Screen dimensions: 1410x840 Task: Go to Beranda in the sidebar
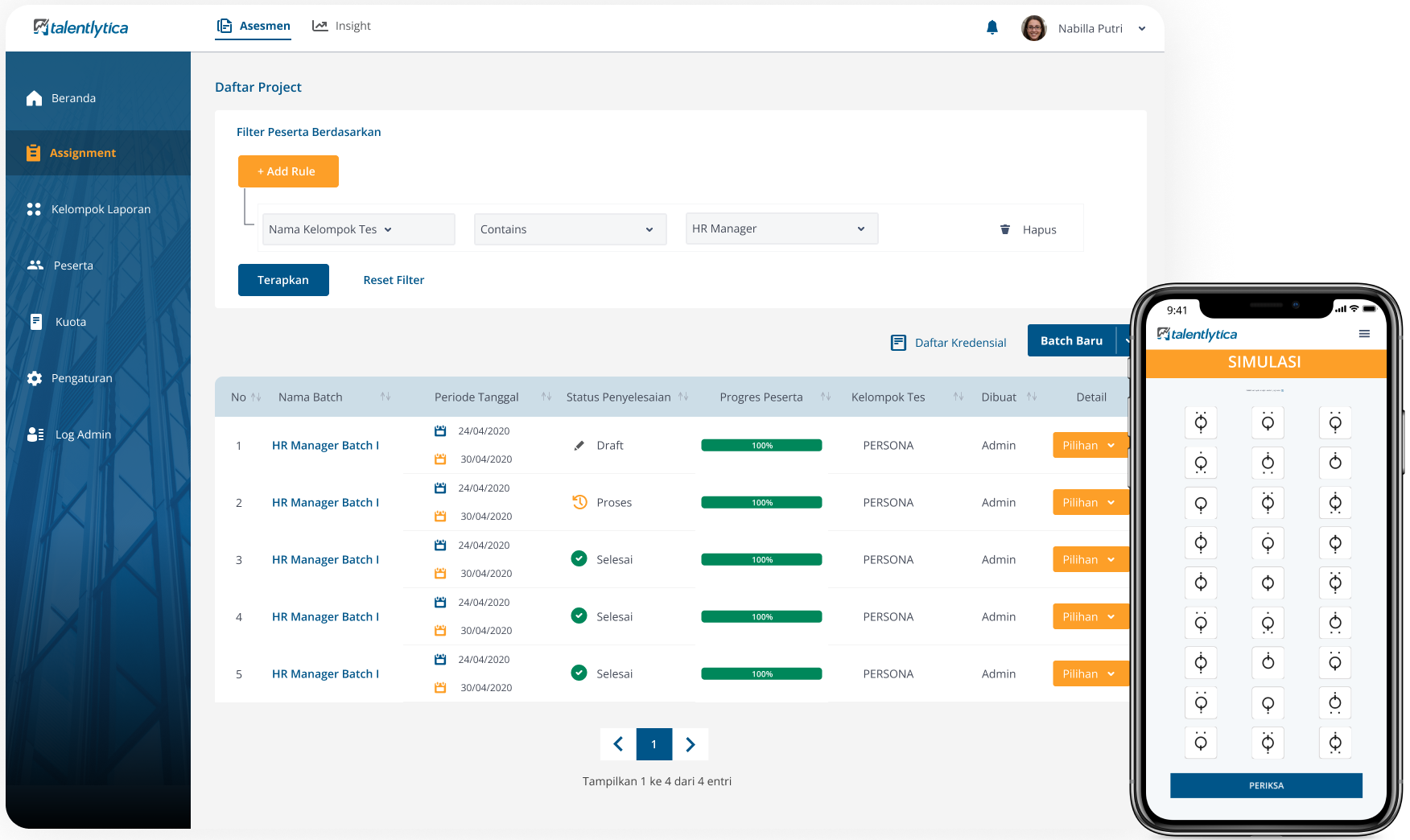[61, 98]
